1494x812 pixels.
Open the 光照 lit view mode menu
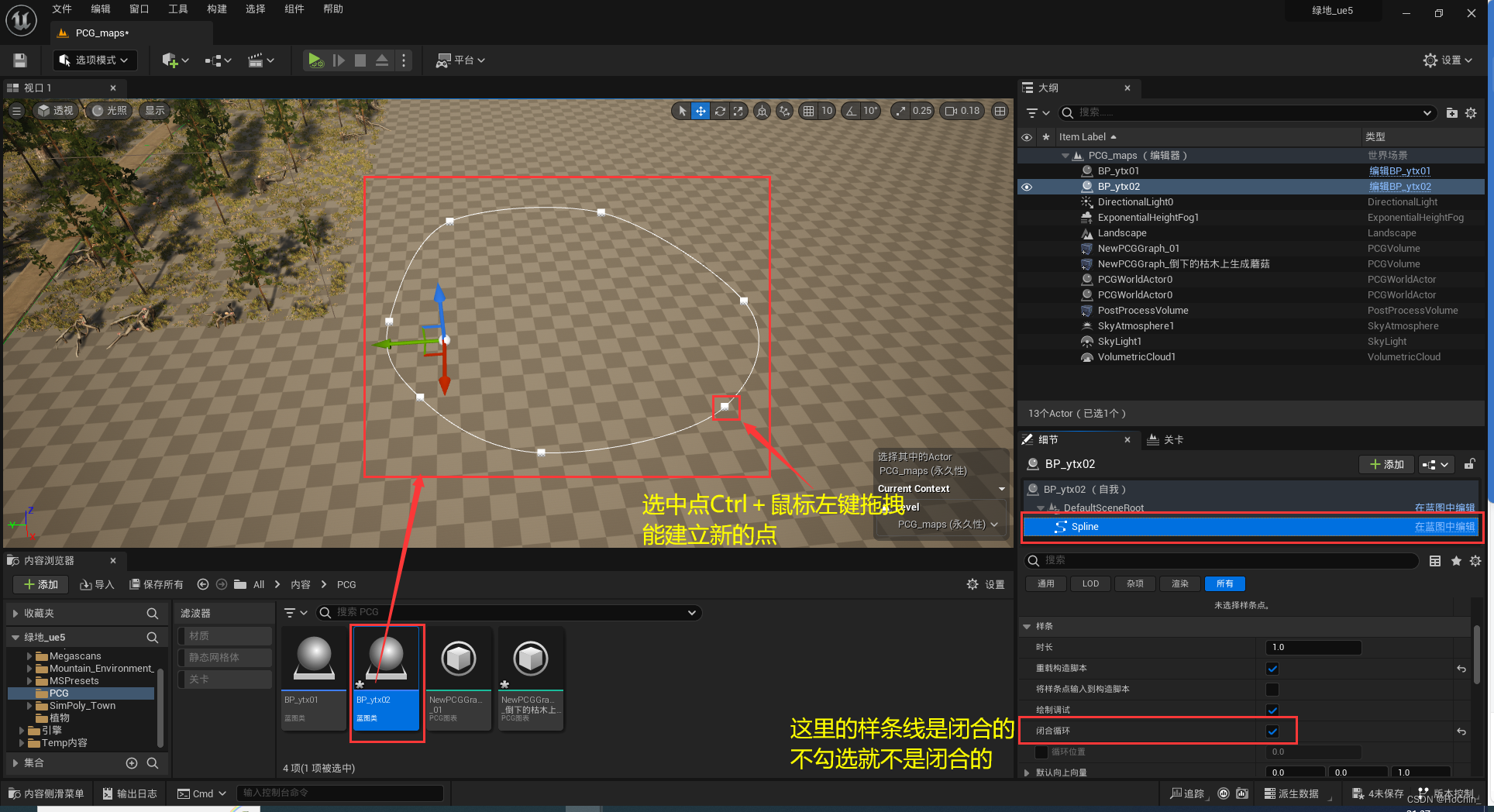coord(109,111)
